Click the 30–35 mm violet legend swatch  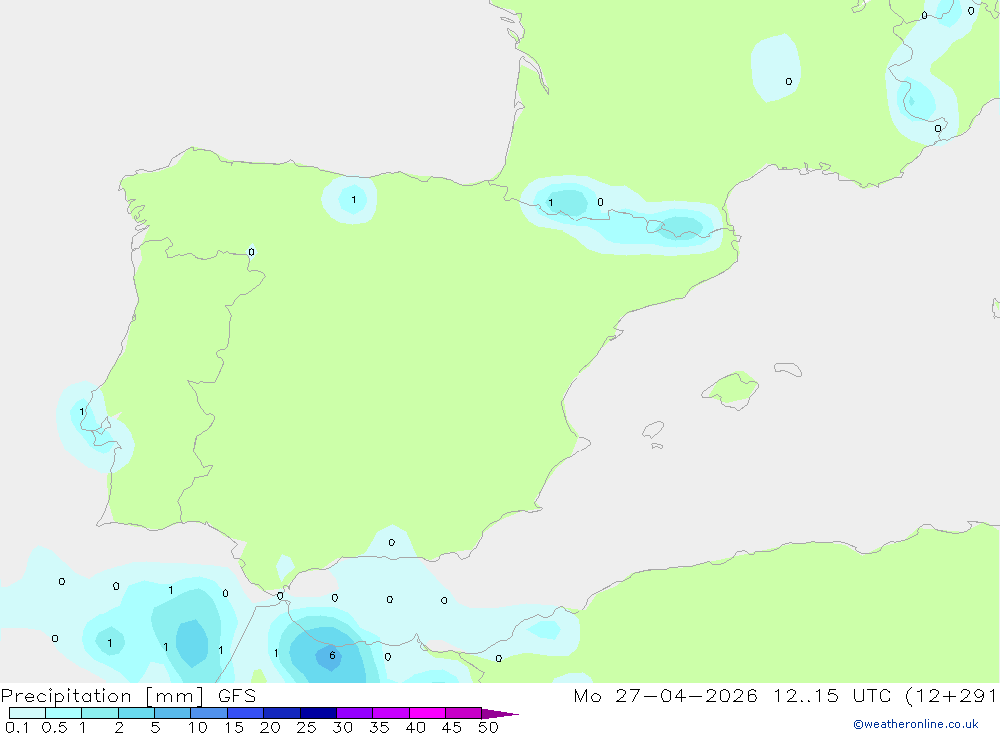click(x=355, y=713)
